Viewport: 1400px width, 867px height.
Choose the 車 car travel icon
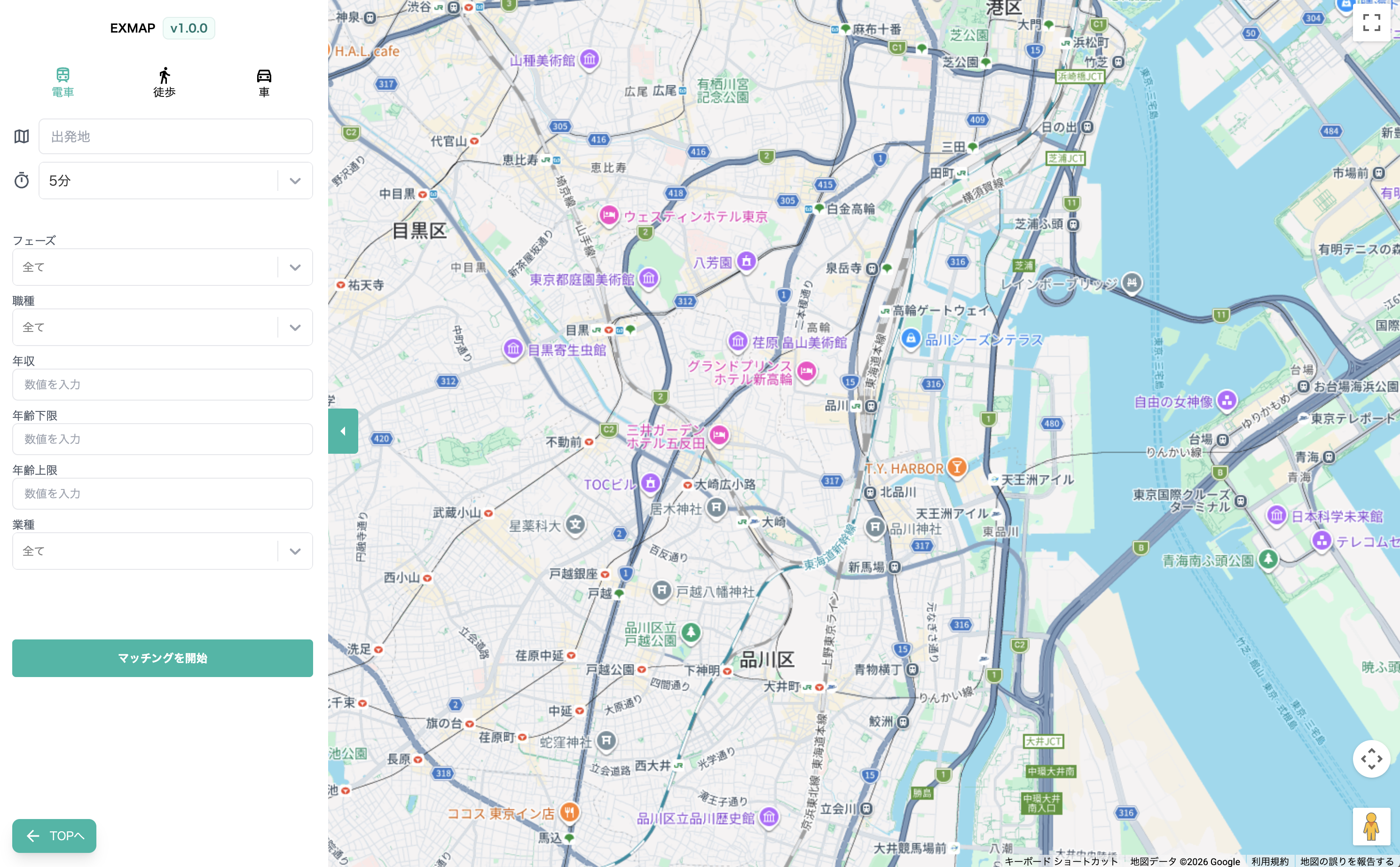(264, 82)
